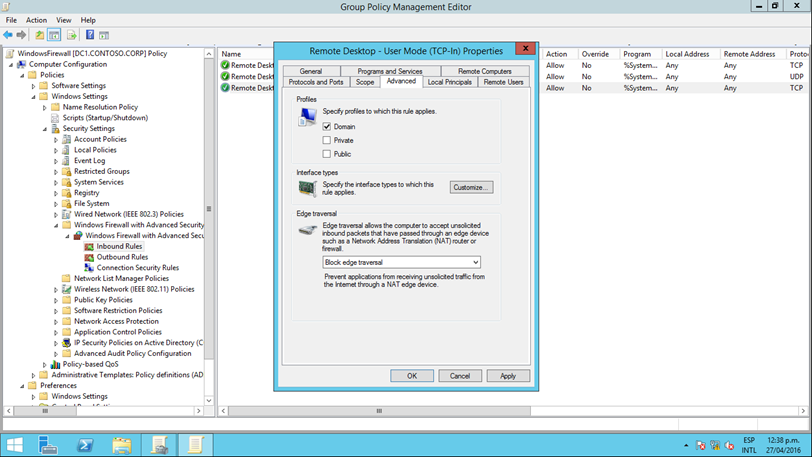Click the green check icon of third rule
This screenshot has height=457, width=812.
pyautogui.click(x=225, y=88)
